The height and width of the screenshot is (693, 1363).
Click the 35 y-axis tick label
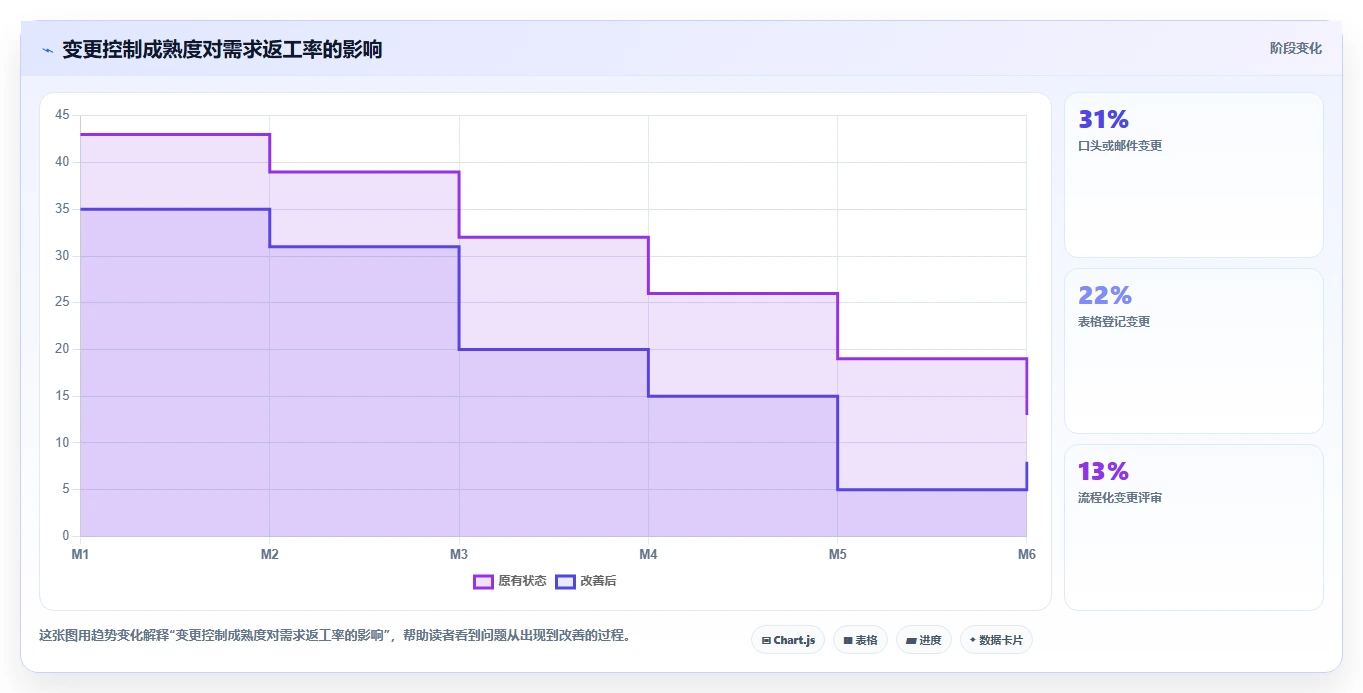(x=62, y=209)
